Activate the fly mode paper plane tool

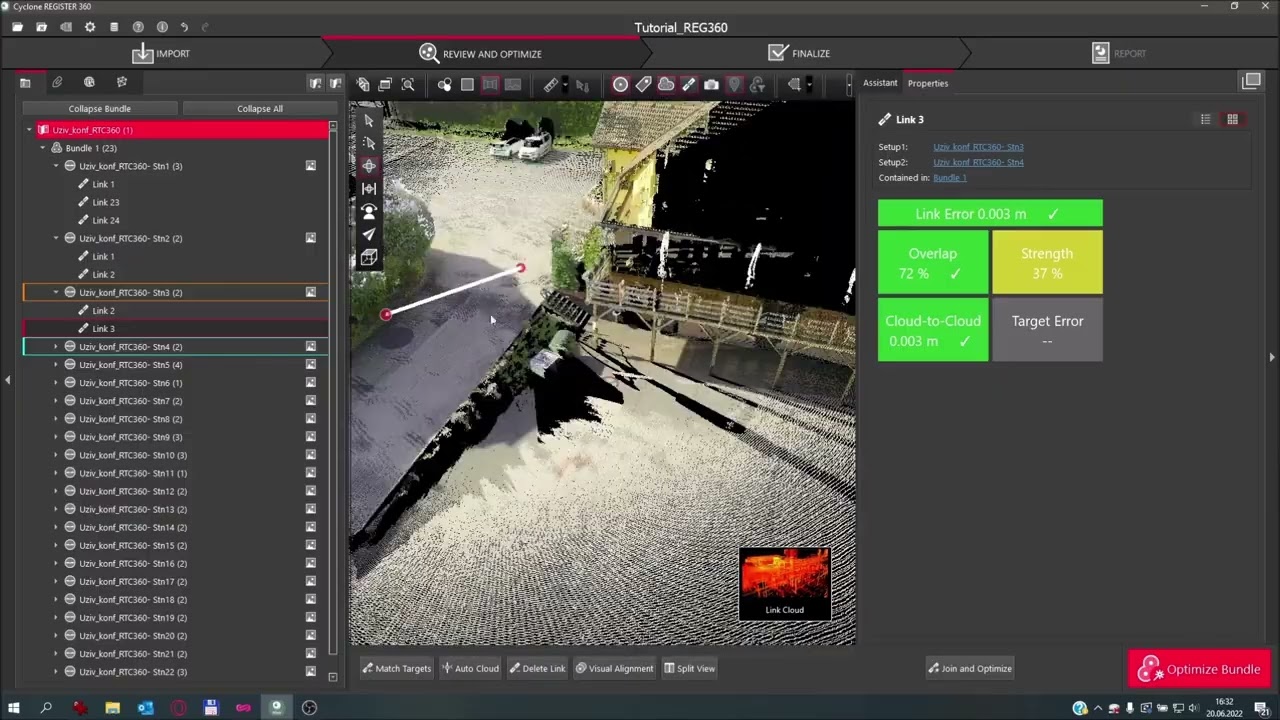[x=369, y=235]
